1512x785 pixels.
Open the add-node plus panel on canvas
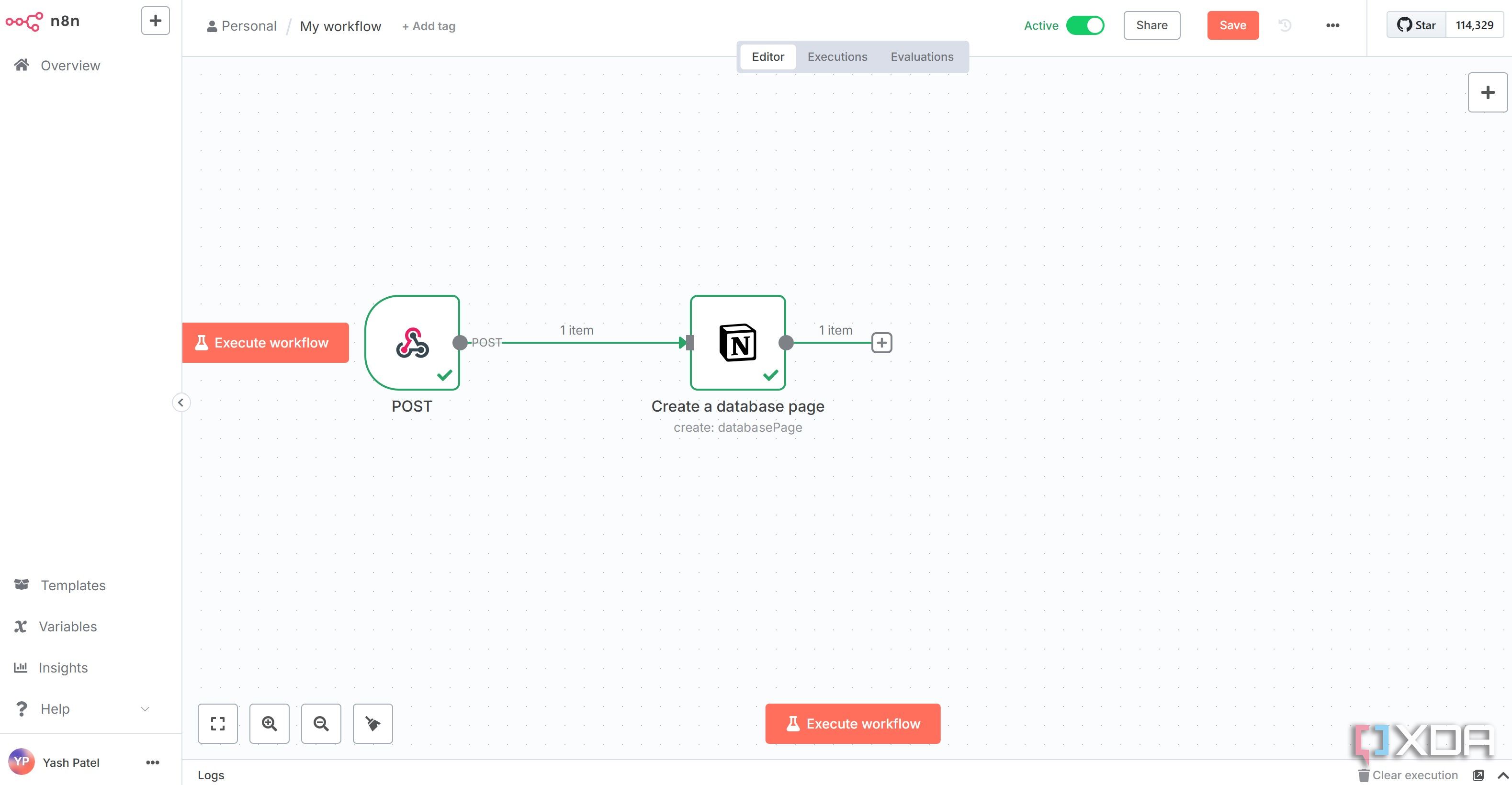[1488, 92]
